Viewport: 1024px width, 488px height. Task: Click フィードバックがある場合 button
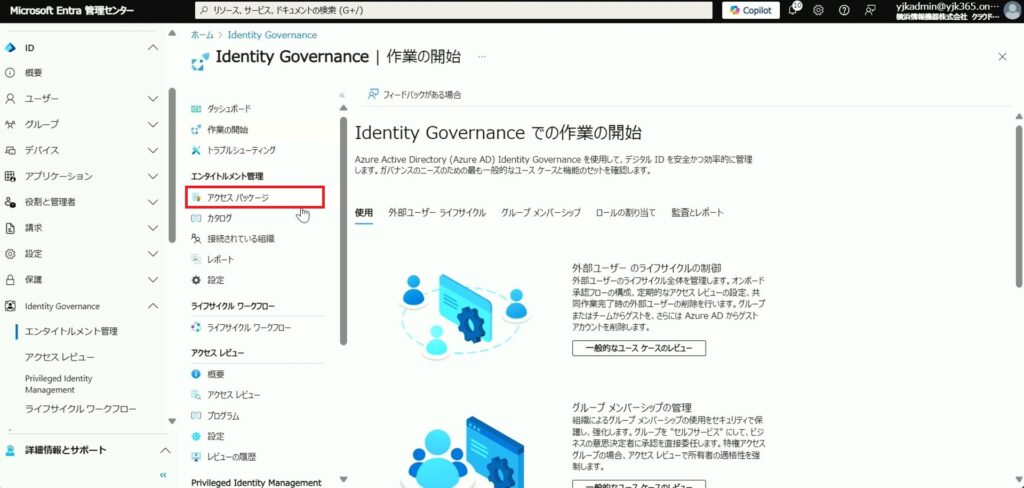tap(415, 95)
